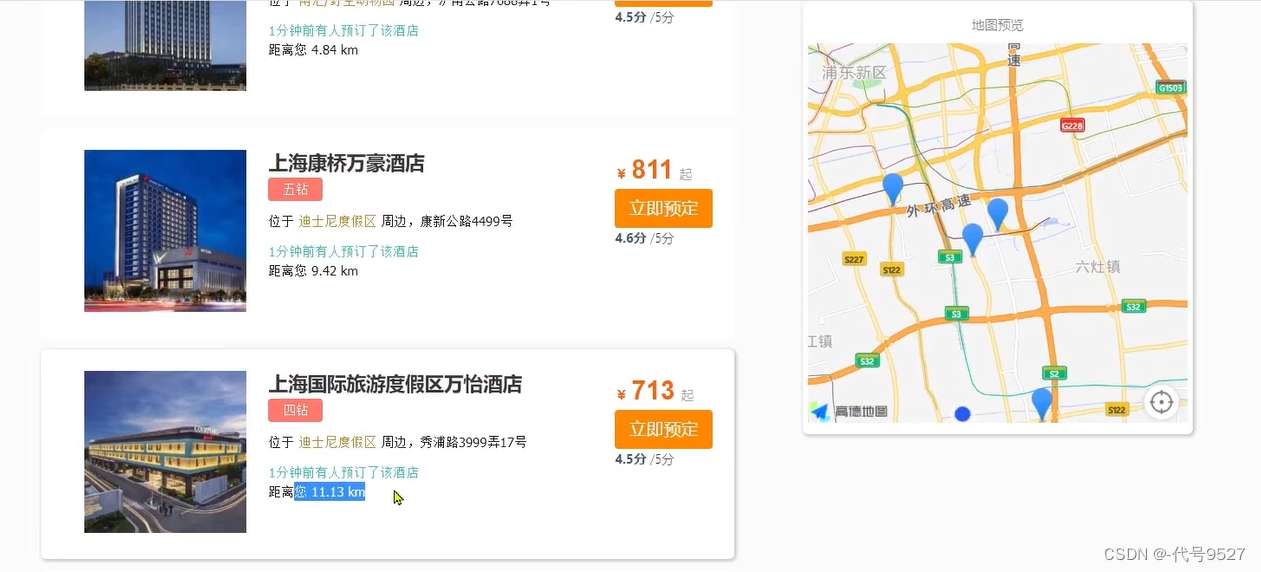Click 1分钟前有人预订了该酒店 in 万怡酒店 card

[343, 472]
